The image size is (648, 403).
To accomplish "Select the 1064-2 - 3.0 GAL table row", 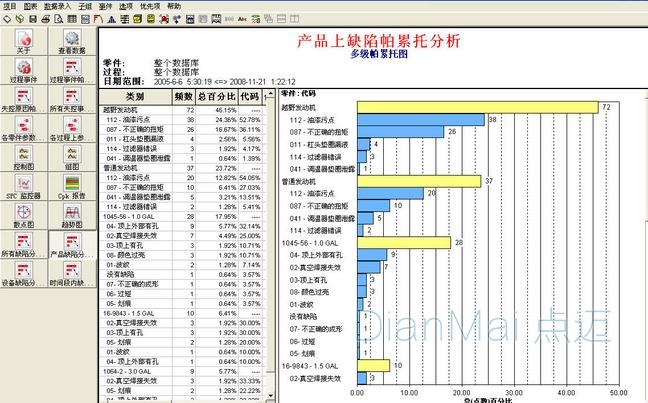I will [x=182, y=371].
